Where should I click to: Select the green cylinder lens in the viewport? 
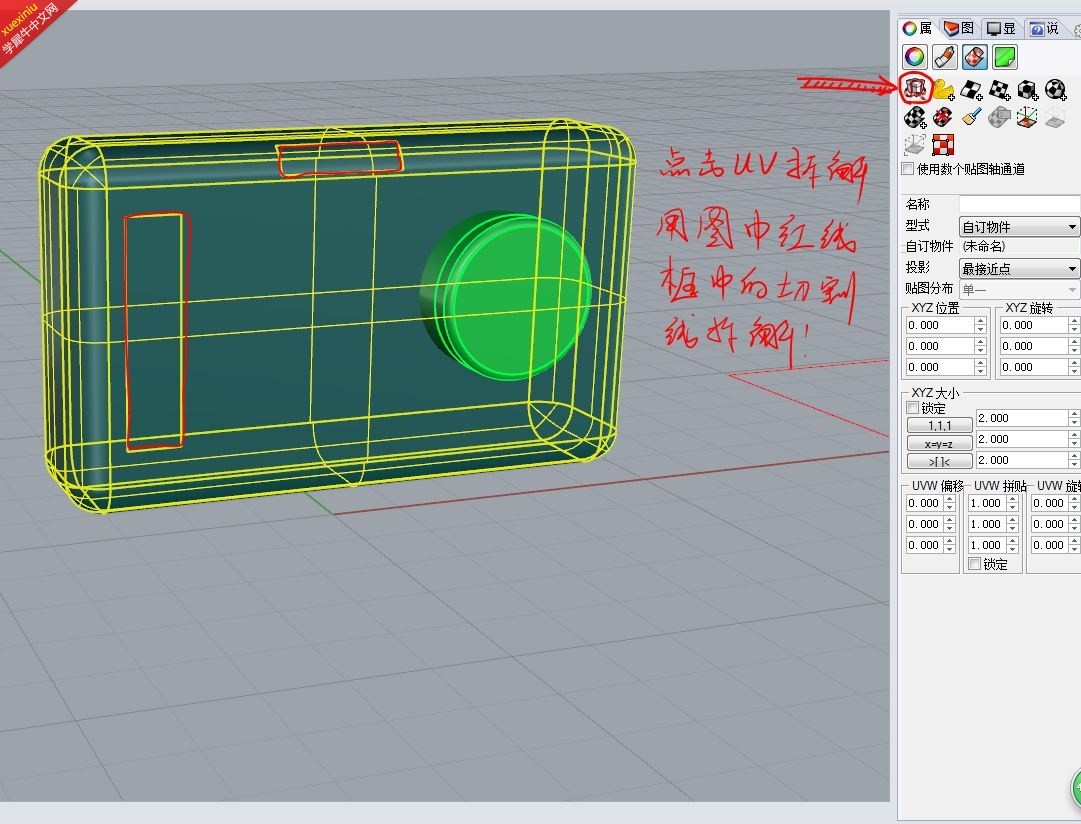click(x=507, y=294)
